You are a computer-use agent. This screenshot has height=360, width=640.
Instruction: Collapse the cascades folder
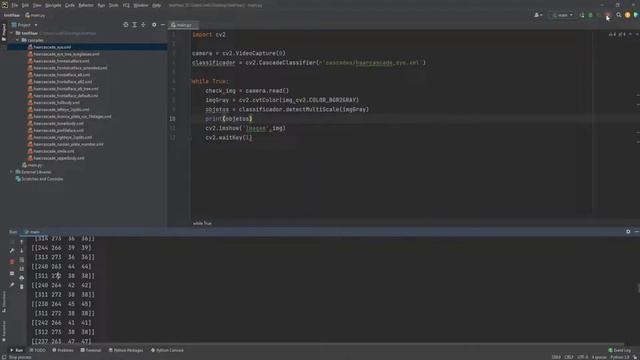tap(18, 40)
